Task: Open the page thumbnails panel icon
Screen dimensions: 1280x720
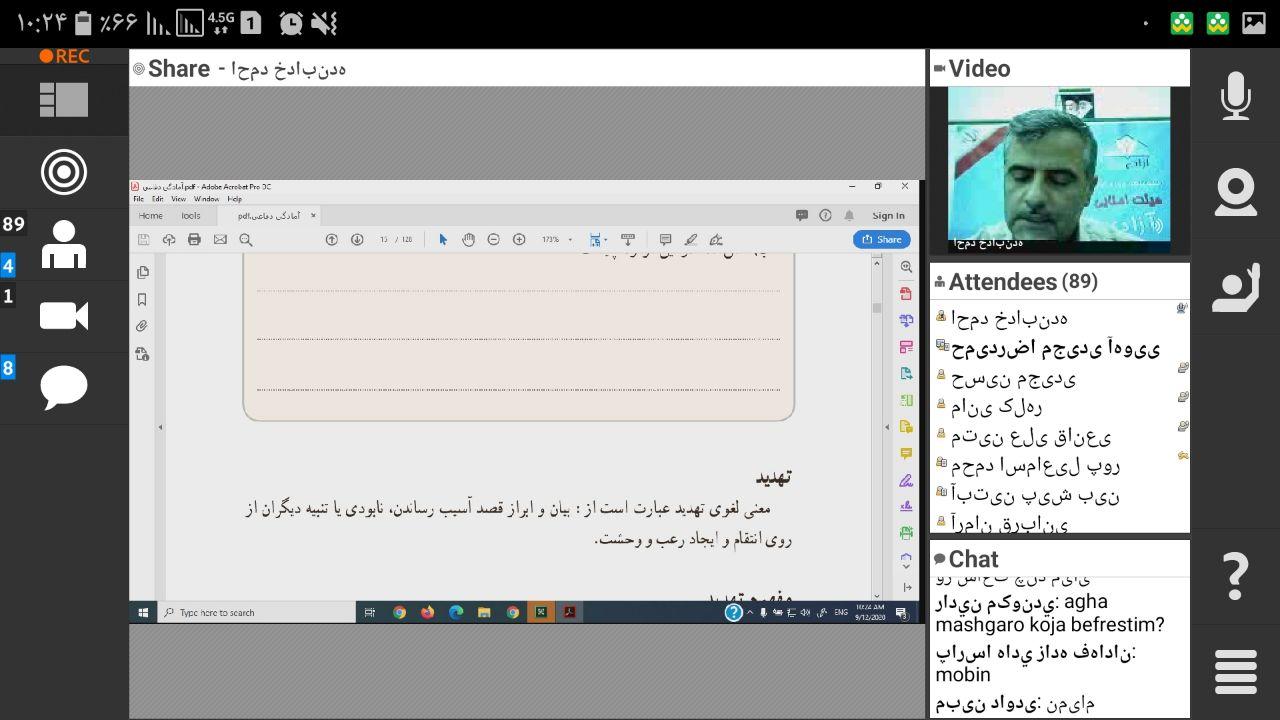Action: (x=143, y=272)
